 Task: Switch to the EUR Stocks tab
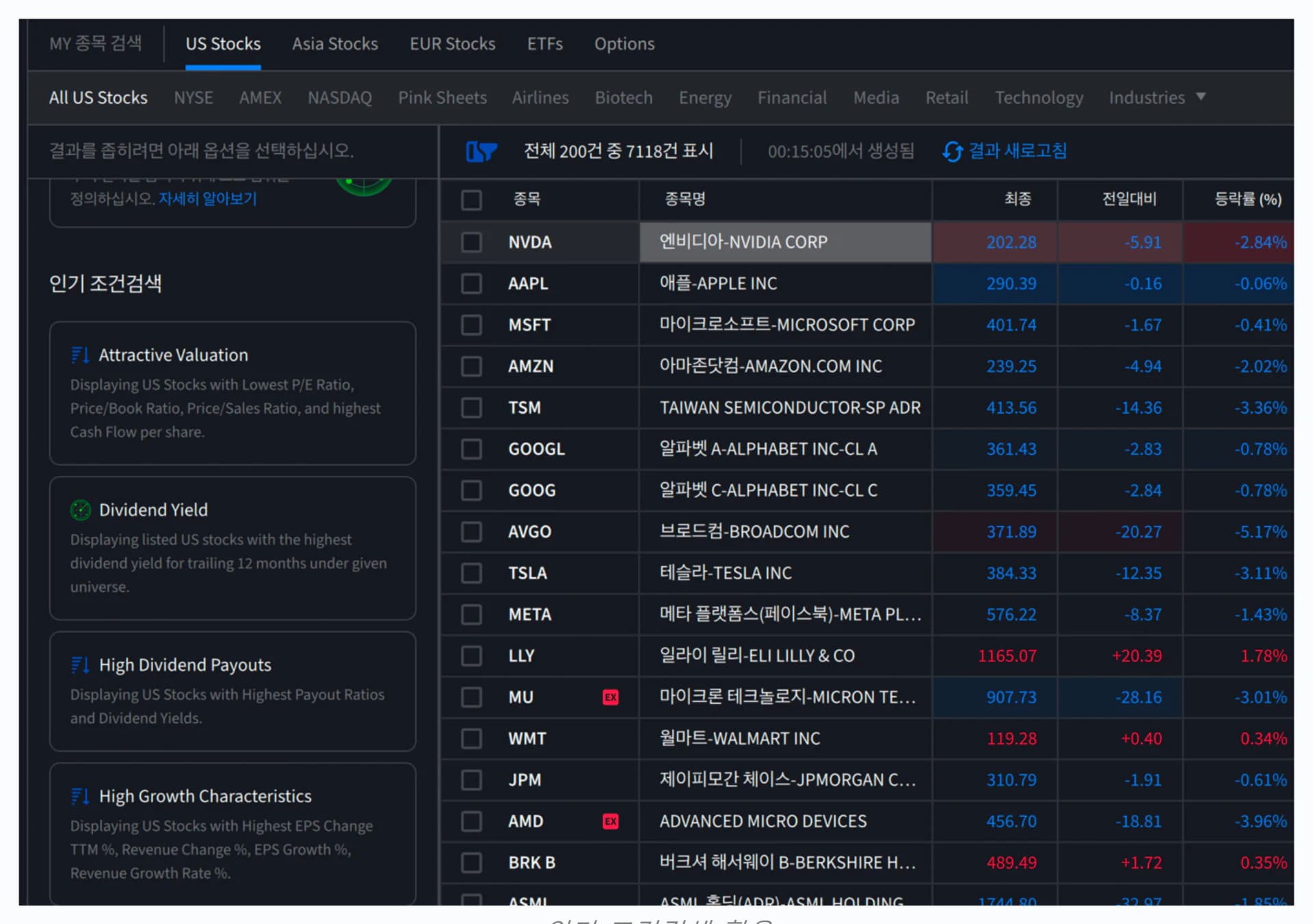click(x=453, y=44)
